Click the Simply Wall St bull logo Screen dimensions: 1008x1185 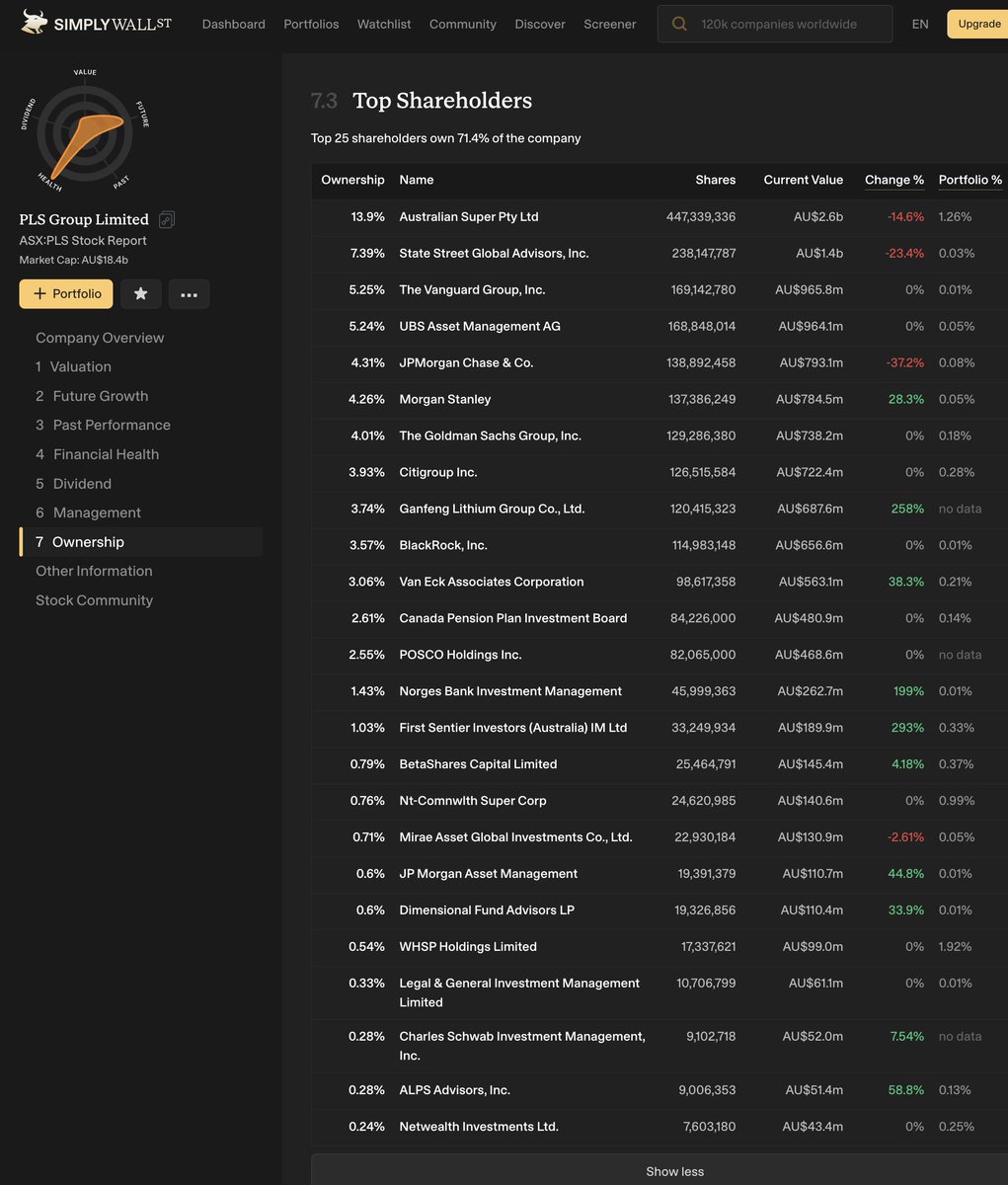35,22
